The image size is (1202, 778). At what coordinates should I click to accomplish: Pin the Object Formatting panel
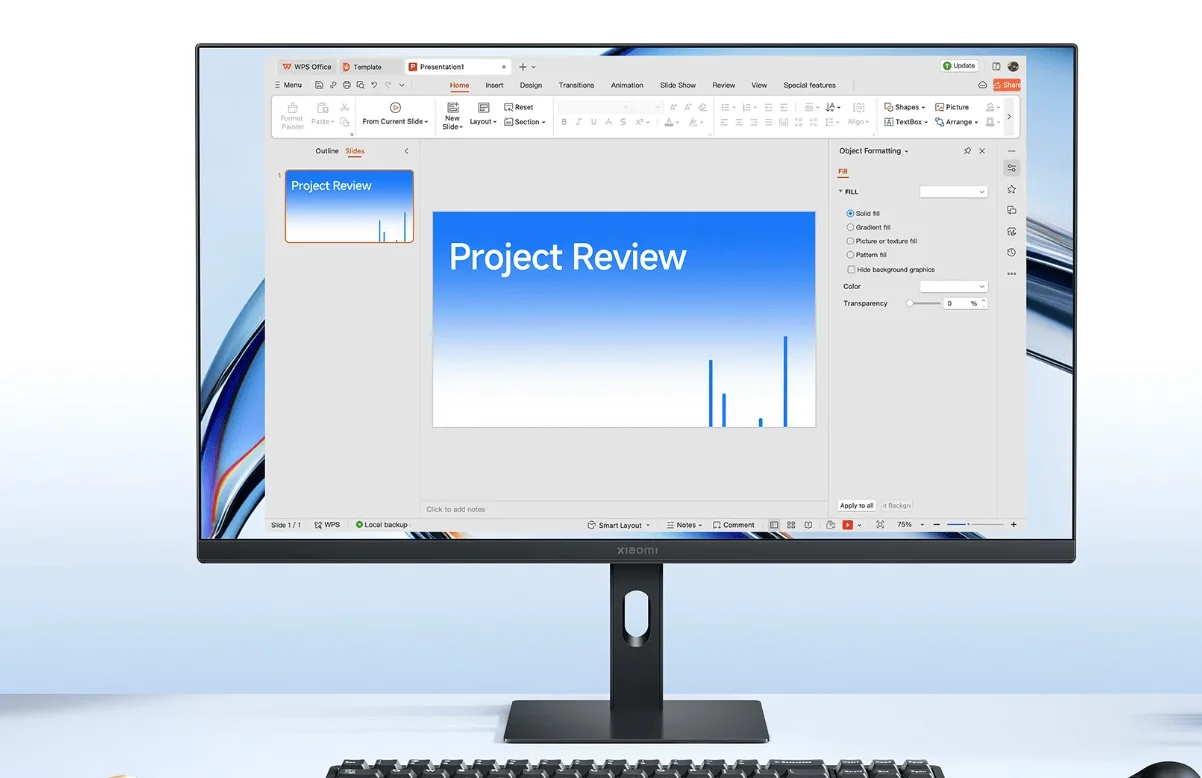tap(967, 151)
